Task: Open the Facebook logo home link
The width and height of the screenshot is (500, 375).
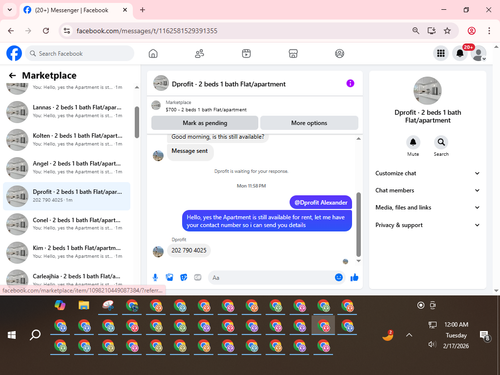Action: 14,53
